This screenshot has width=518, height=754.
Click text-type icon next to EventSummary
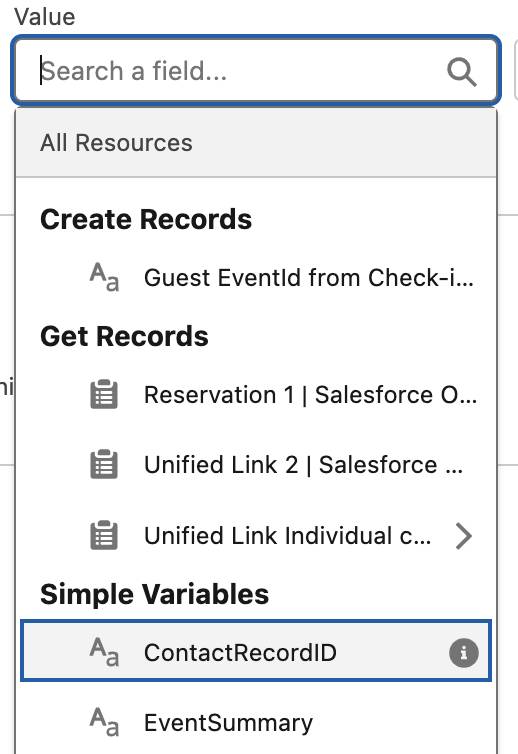coord(104,723)
